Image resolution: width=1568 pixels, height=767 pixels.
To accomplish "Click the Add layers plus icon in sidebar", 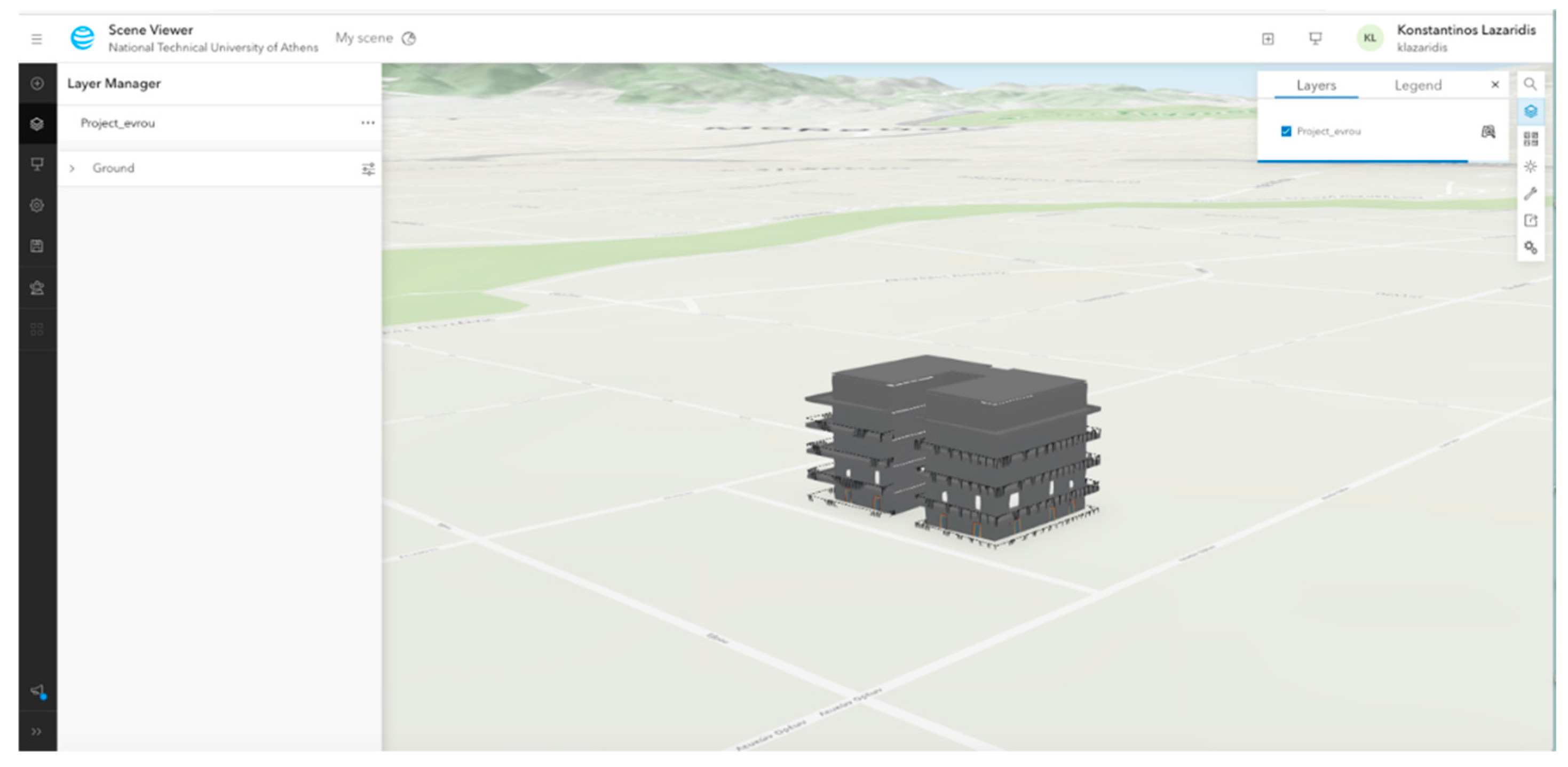I will point(37,83).
